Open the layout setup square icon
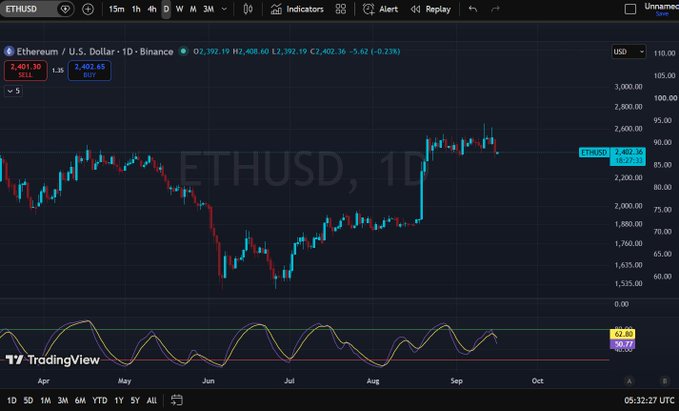 point(630,9)
